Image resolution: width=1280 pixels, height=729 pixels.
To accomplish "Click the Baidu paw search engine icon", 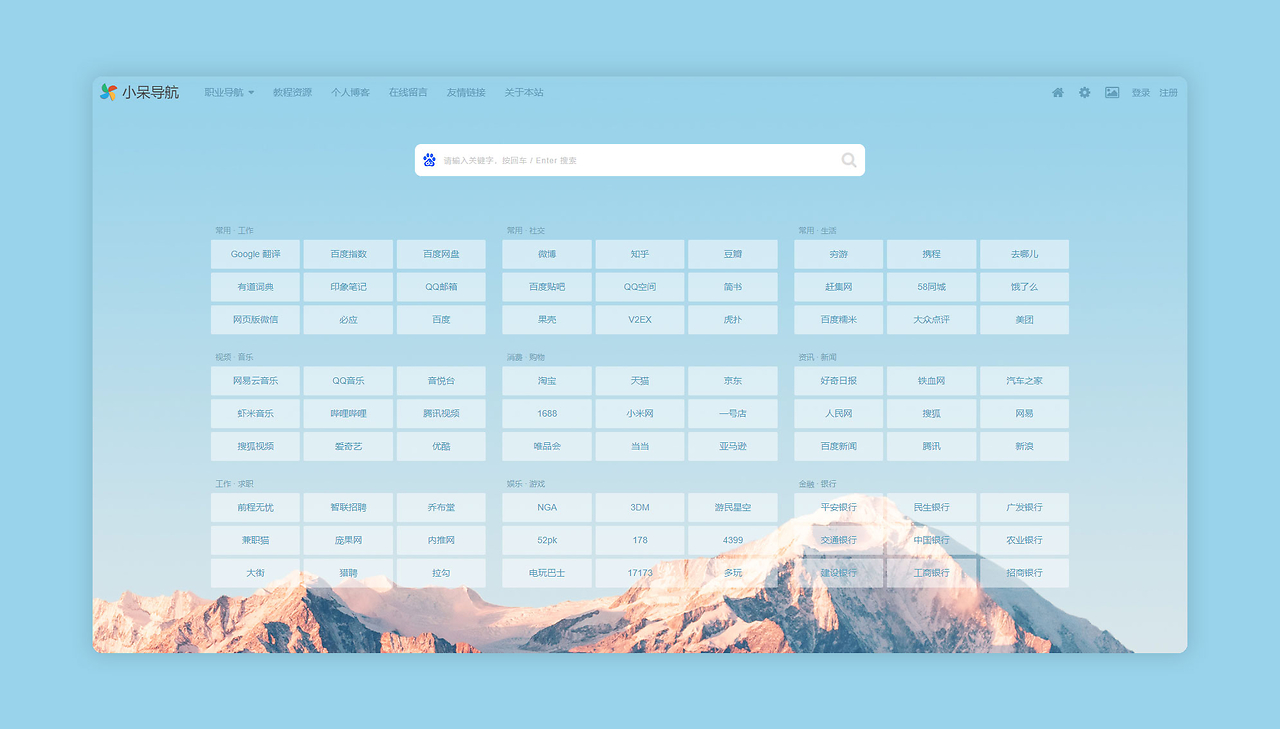I will [x=429, y=160].
